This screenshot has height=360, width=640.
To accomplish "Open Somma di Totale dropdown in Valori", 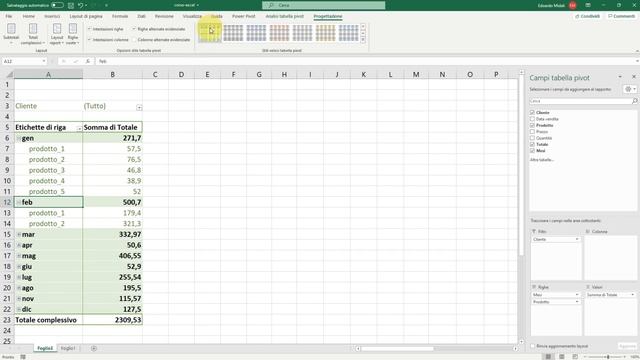I will coord(632,295).
